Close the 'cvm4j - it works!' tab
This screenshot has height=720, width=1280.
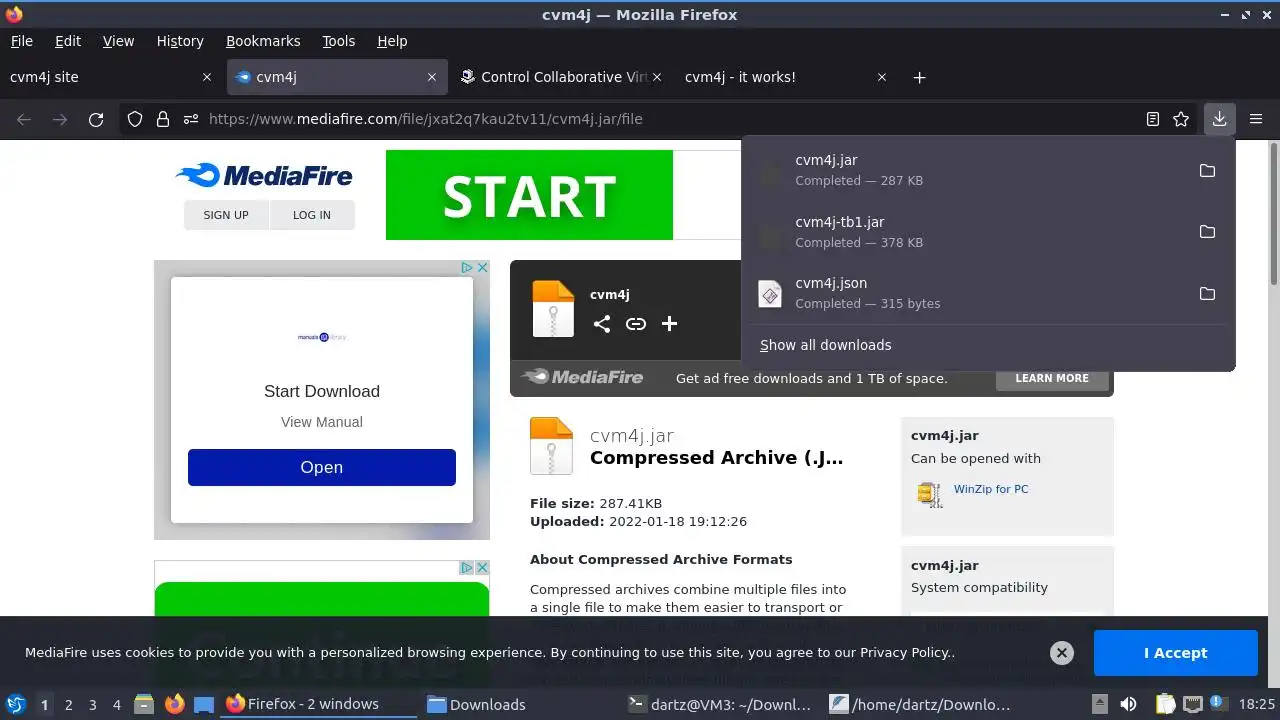(882, 77)
